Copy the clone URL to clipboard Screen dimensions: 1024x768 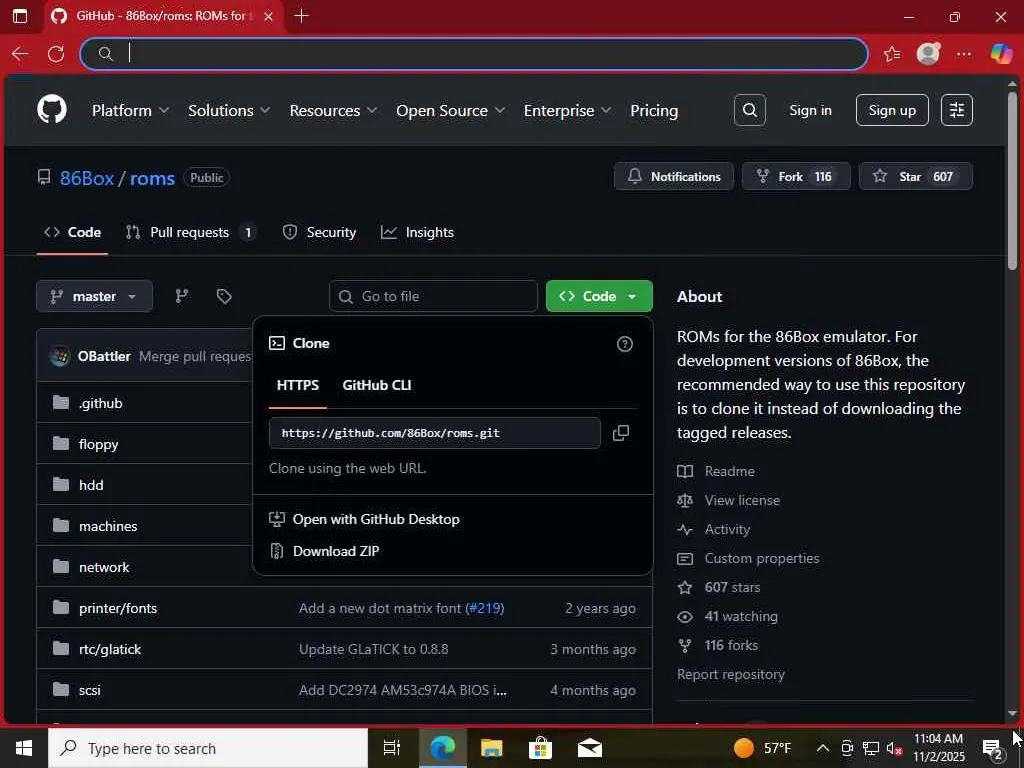620,433
